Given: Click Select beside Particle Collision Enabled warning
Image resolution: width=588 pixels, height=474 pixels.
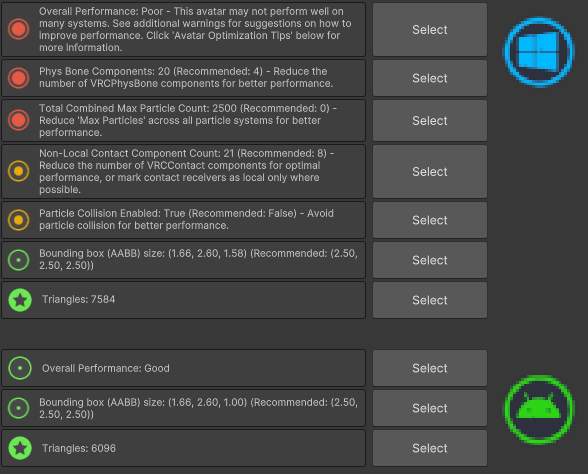Looking at the screenshot, I should tap(430, 220).
